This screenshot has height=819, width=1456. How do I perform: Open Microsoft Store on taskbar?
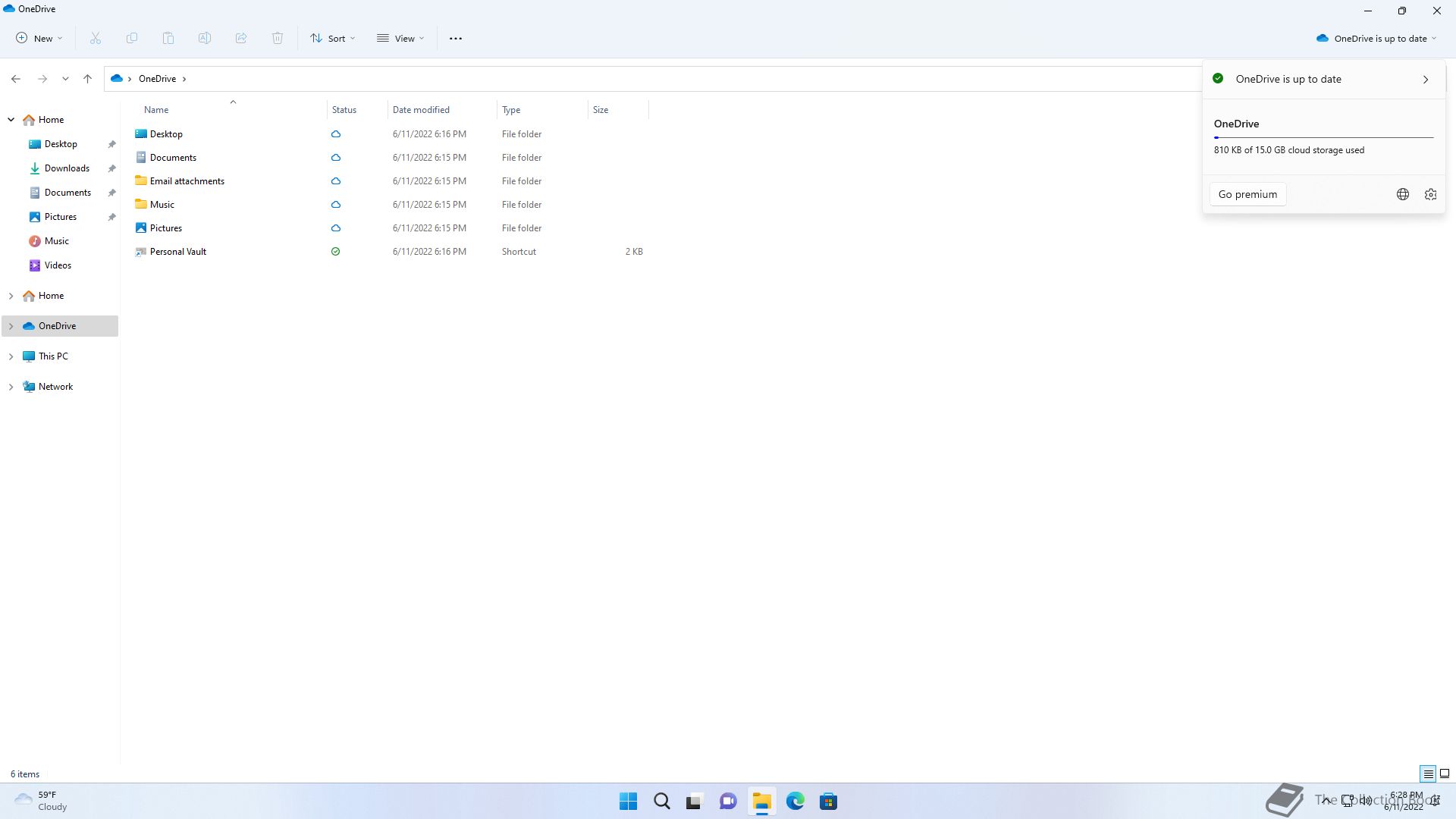[x=828, y=802]
